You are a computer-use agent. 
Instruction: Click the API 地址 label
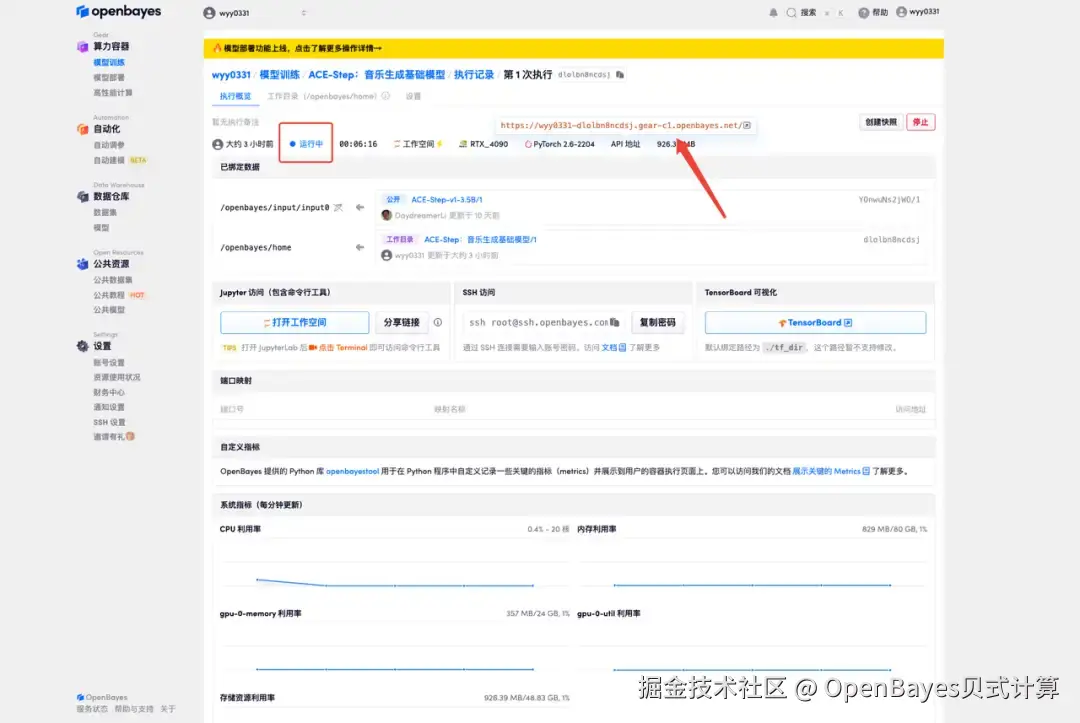pos(625,144)
